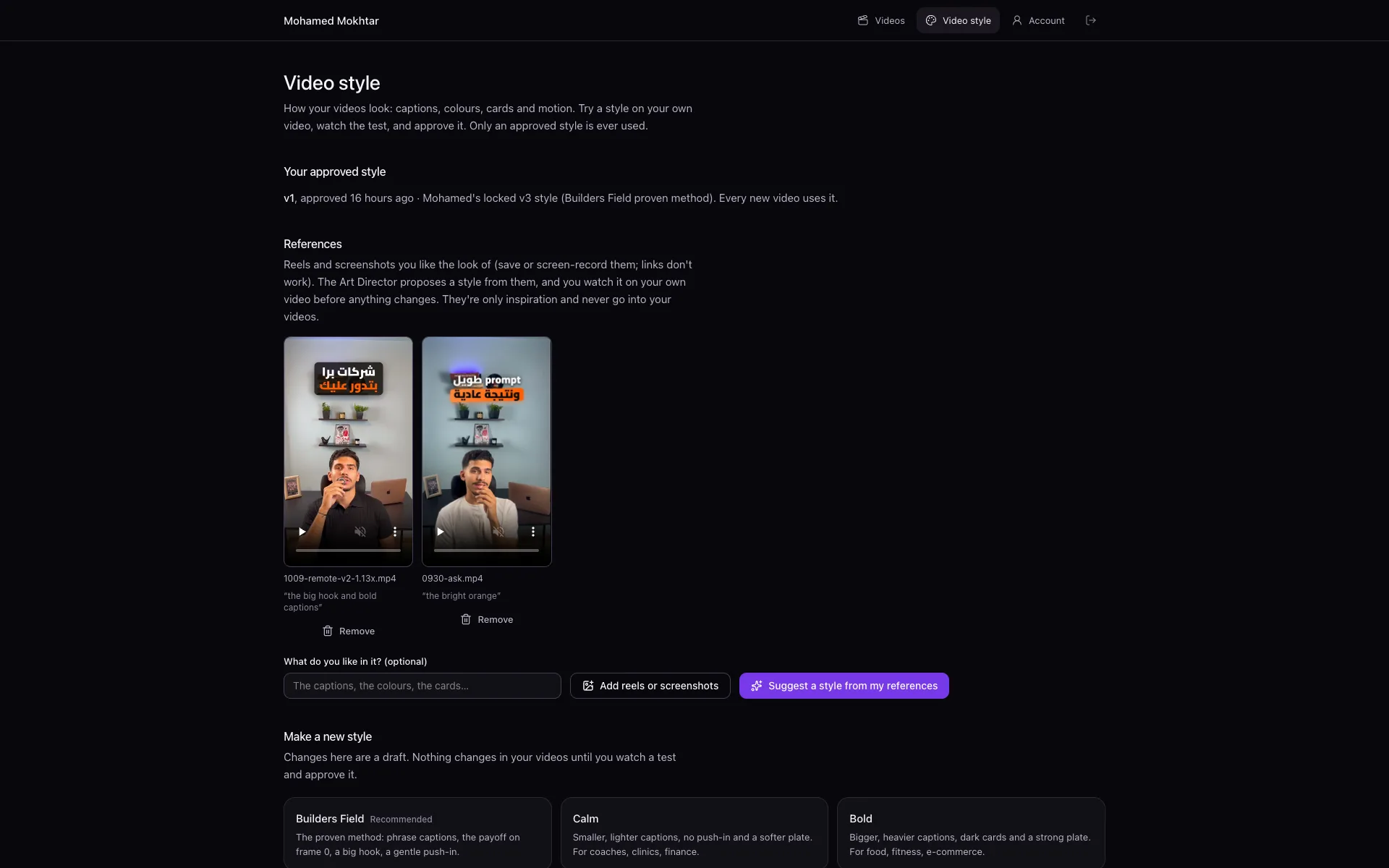Play the 0930-ask.mp4 reference video

(x=441, y=532)
